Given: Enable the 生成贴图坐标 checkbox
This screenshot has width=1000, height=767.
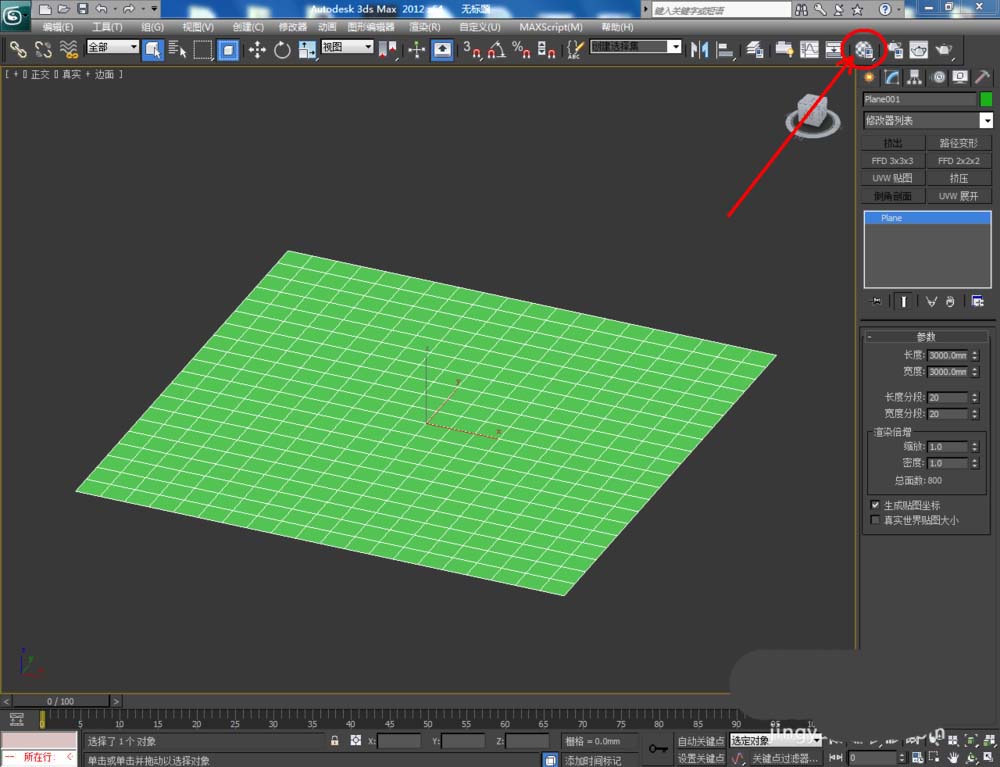Looking at the screenshot, I should click(876, 506).
